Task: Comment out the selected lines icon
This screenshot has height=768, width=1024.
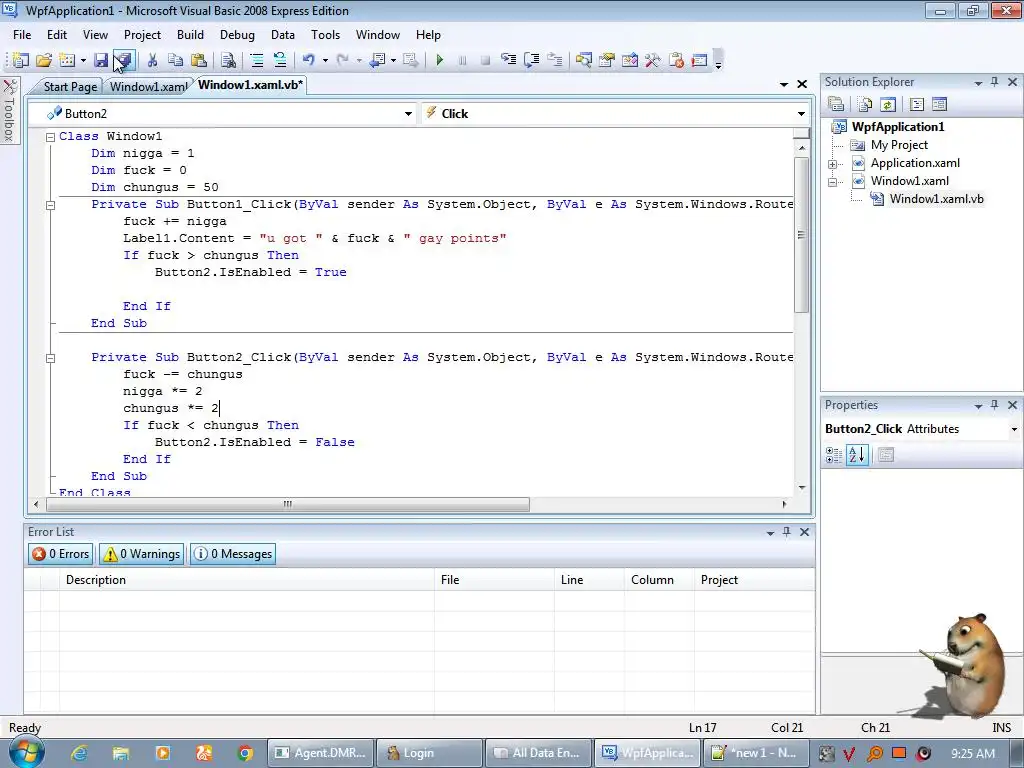Action: click(x=257, y=60)
